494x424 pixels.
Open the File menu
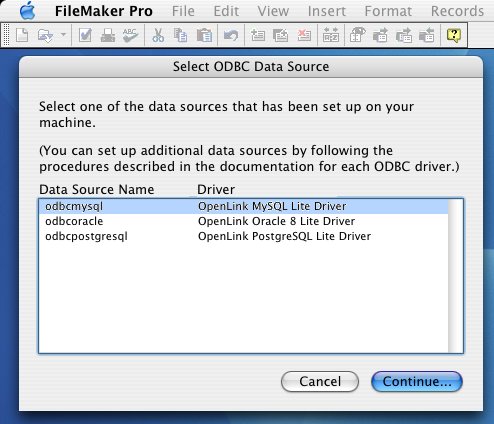[183, 11]
